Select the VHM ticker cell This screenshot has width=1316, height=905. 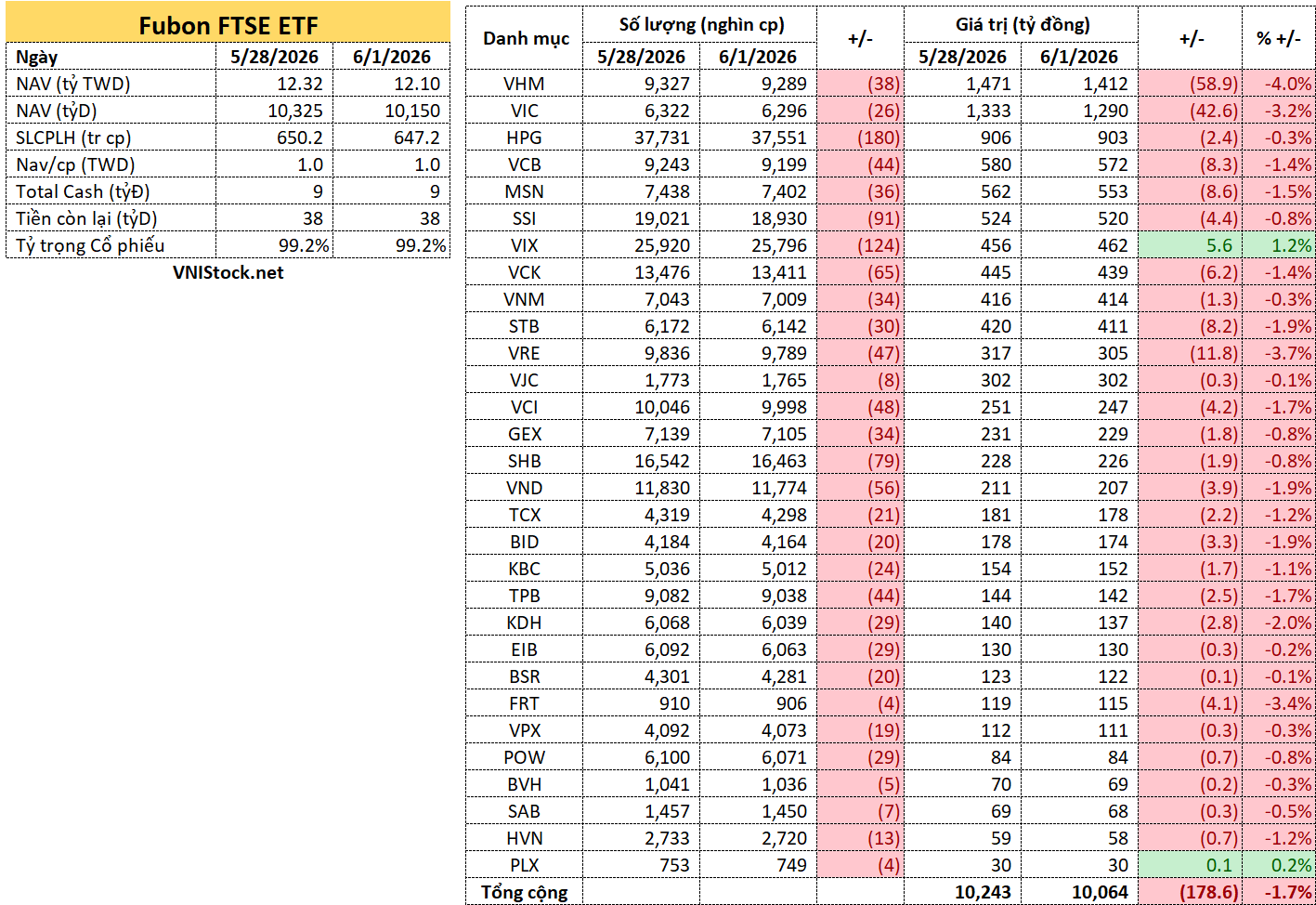(525, 84)
